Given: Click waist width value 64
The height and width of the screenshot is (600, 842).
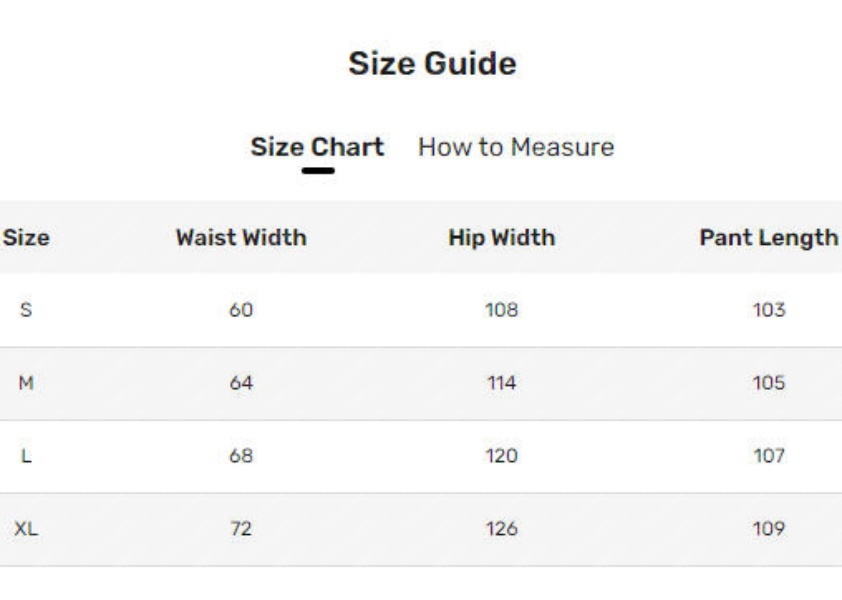Looking at the screenshot, I should pyautogui.click(x=241, y=384).
